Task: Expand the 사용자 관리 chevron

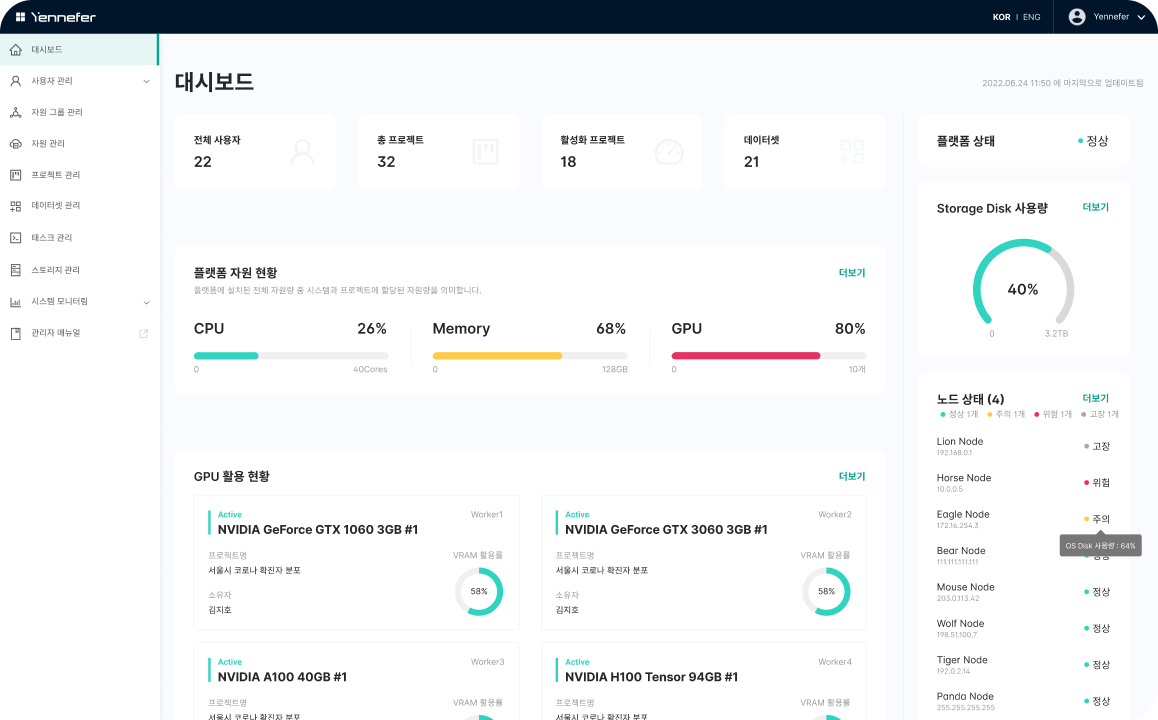Action: point(146,81)
